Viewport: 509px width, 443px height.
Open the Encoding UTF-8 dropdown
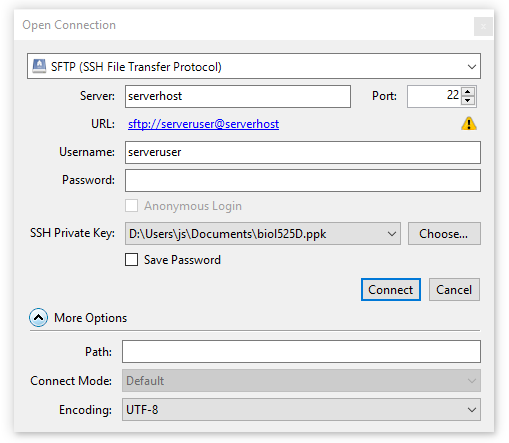(x=301, y=409)
